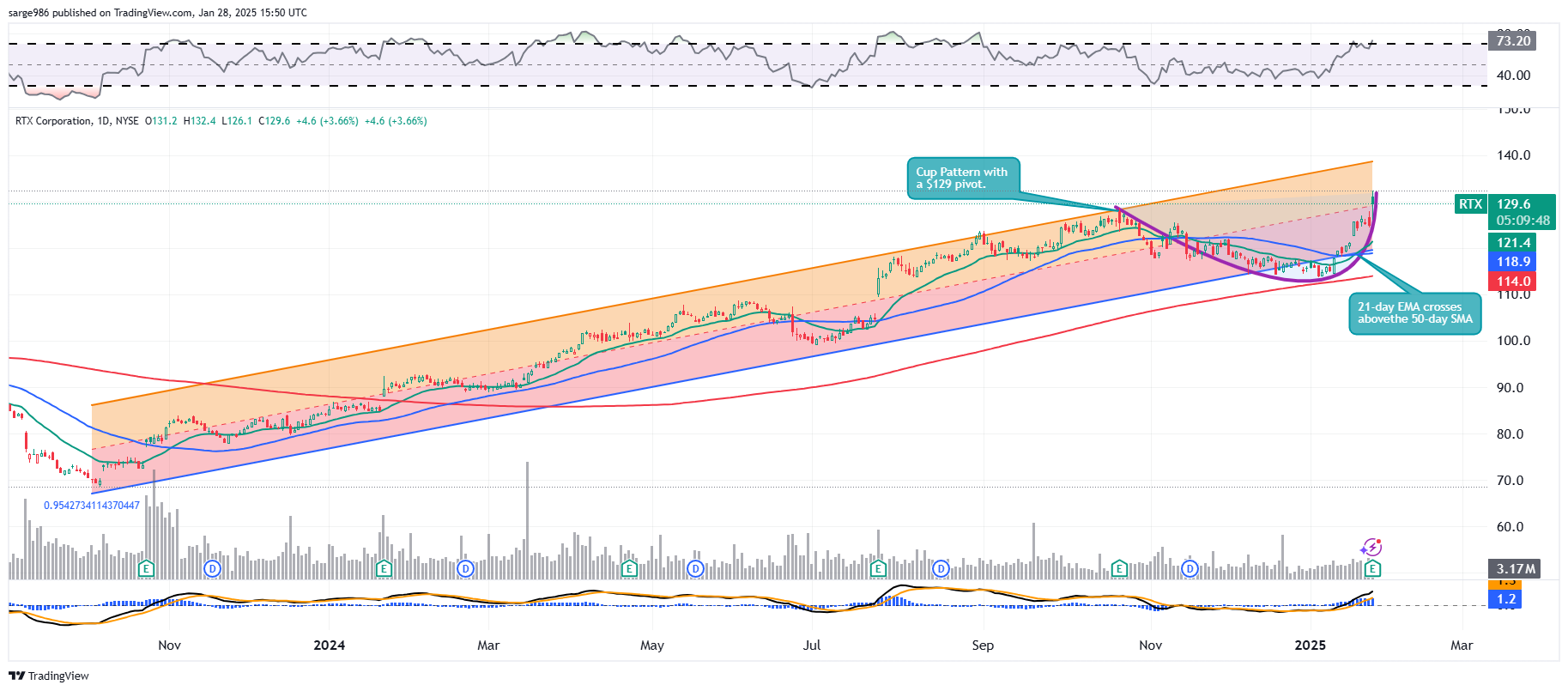Click the 73.20 RSI value label
Image resolution: width=1568 pixels, height=691 pixels.
(x=1512, y=41)
